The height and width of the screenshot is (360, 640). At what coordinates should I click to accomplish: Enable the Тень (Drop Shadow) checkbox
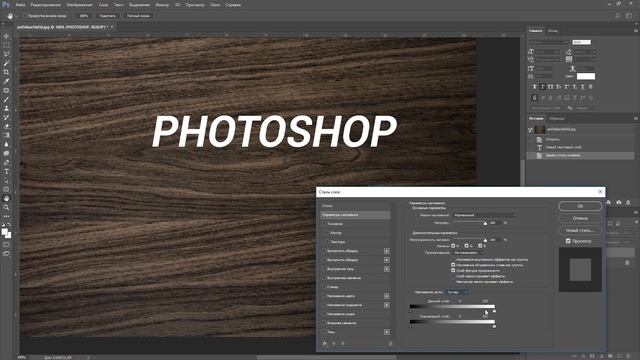pyautogui.click(x=324, y=332)
